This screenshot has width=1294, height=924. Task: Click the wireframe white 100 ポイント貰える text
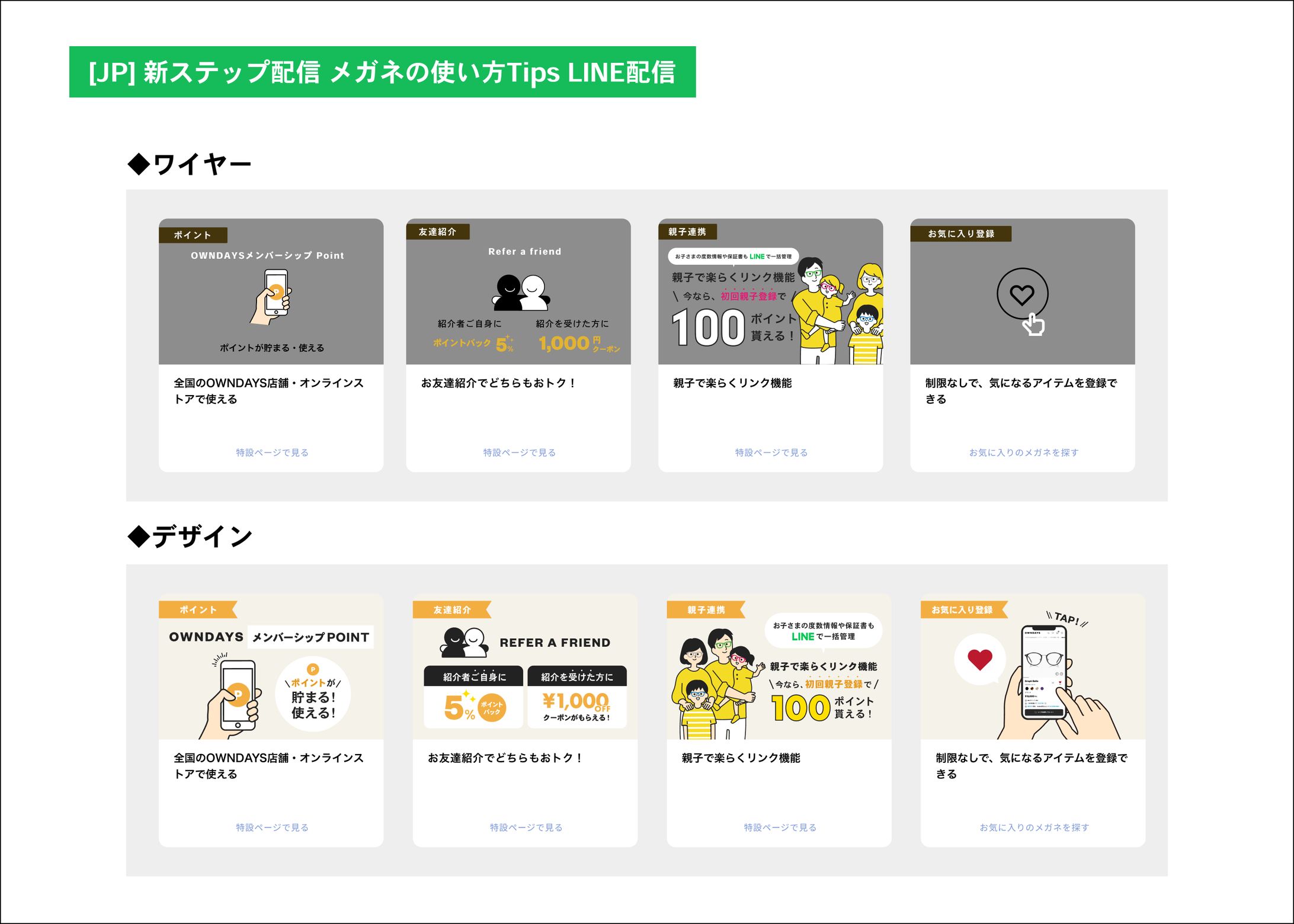[733, 327]
